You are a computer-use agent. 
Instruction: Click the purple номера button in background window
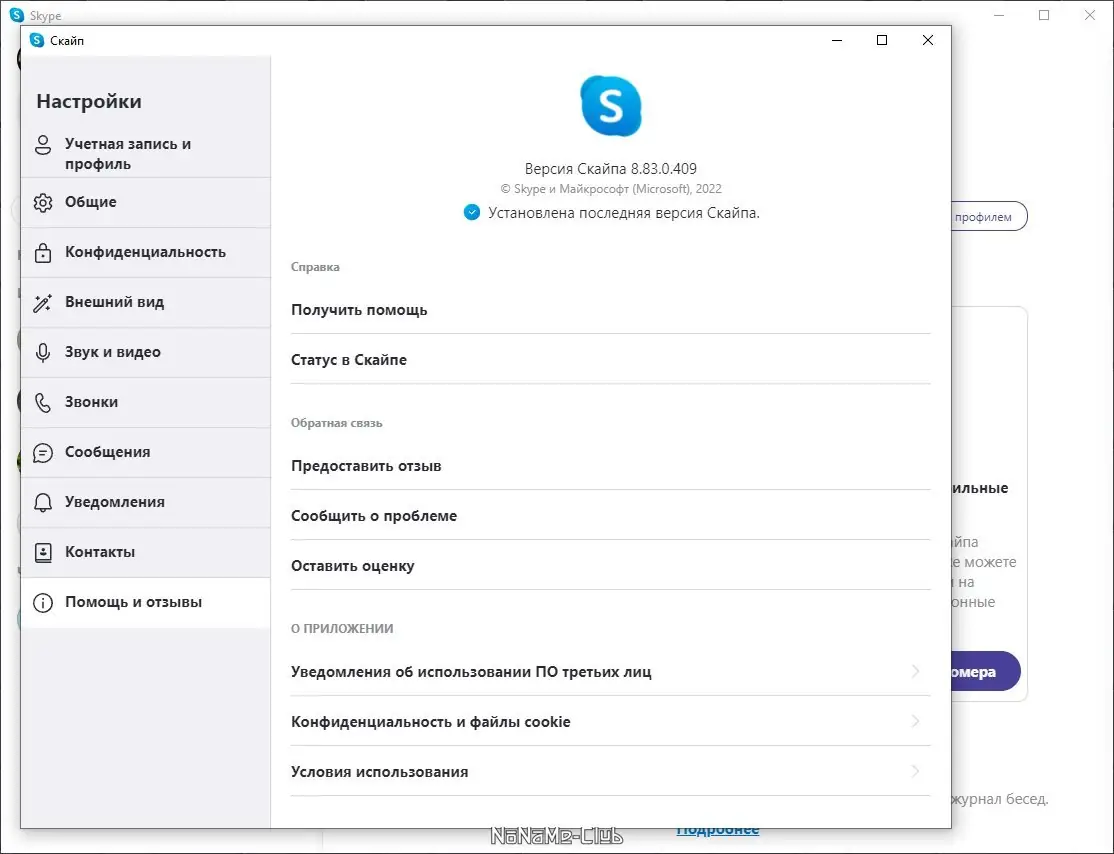pos(986,671)
